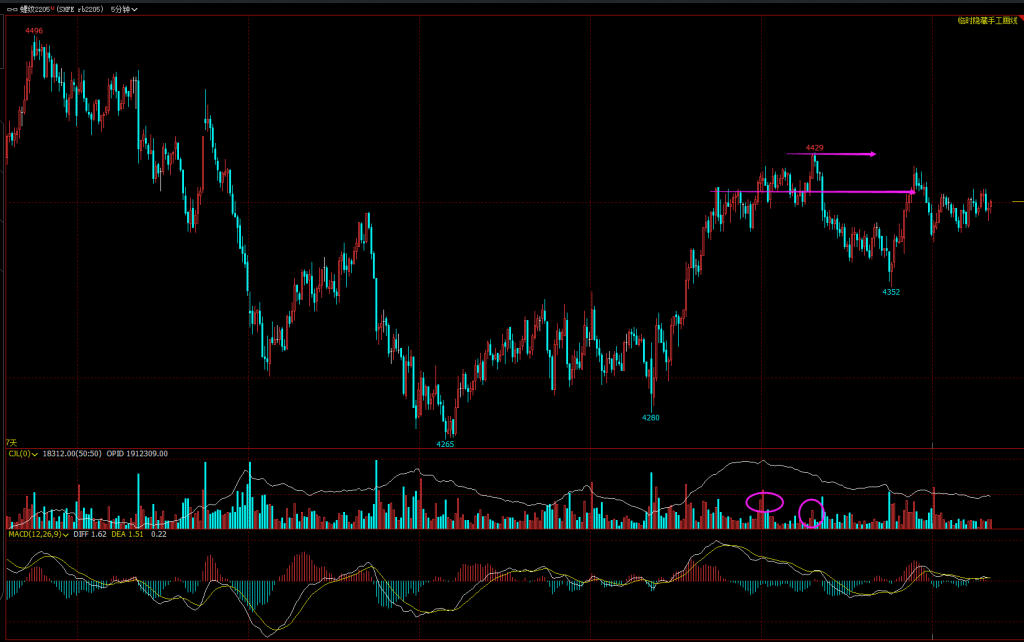Click the yellow price marker at right edge
This screenshot has height=642, width=1024.
(1017, 202)
